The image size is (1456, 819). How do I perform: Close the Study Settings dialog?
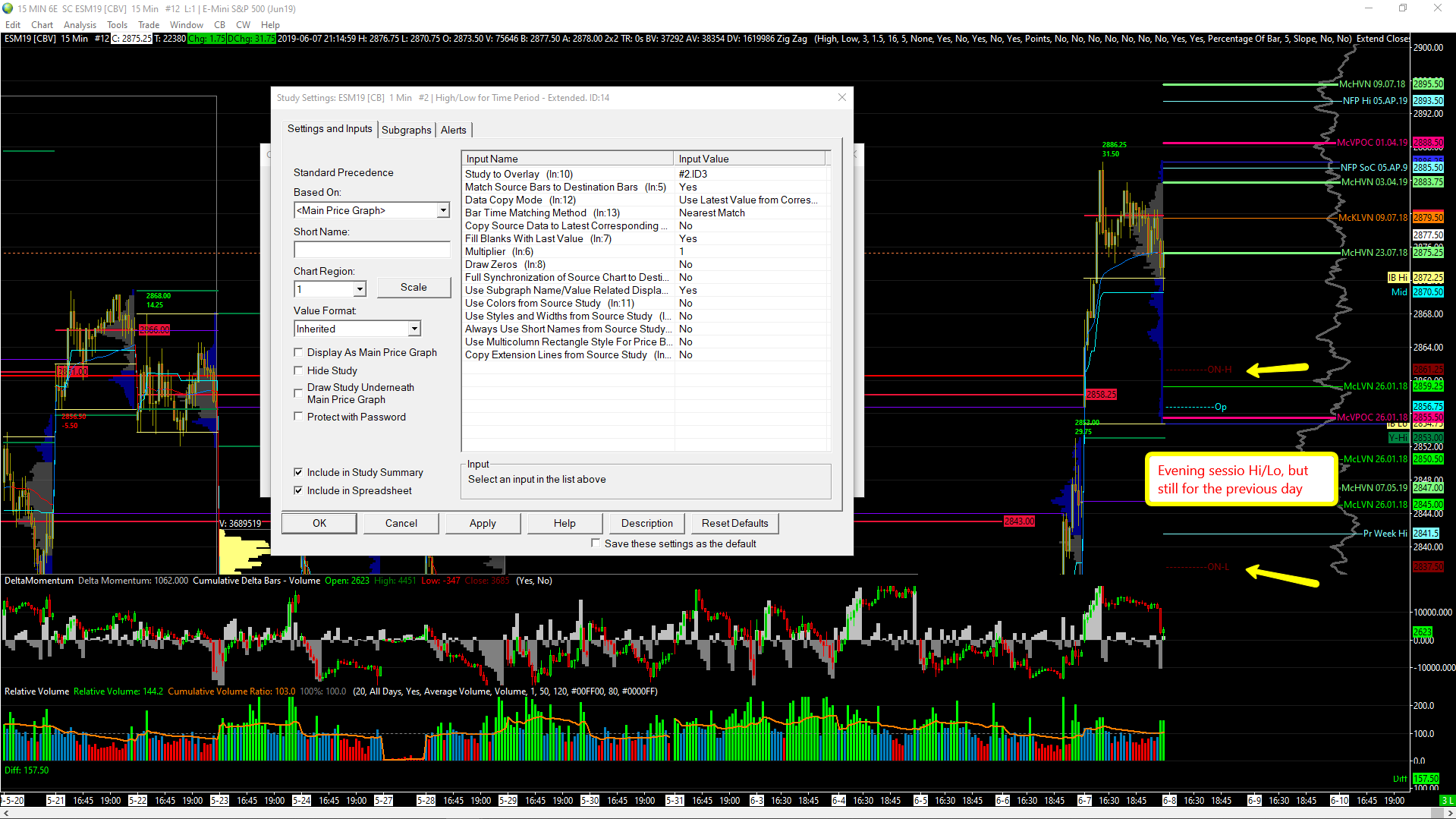click(841, 97)
